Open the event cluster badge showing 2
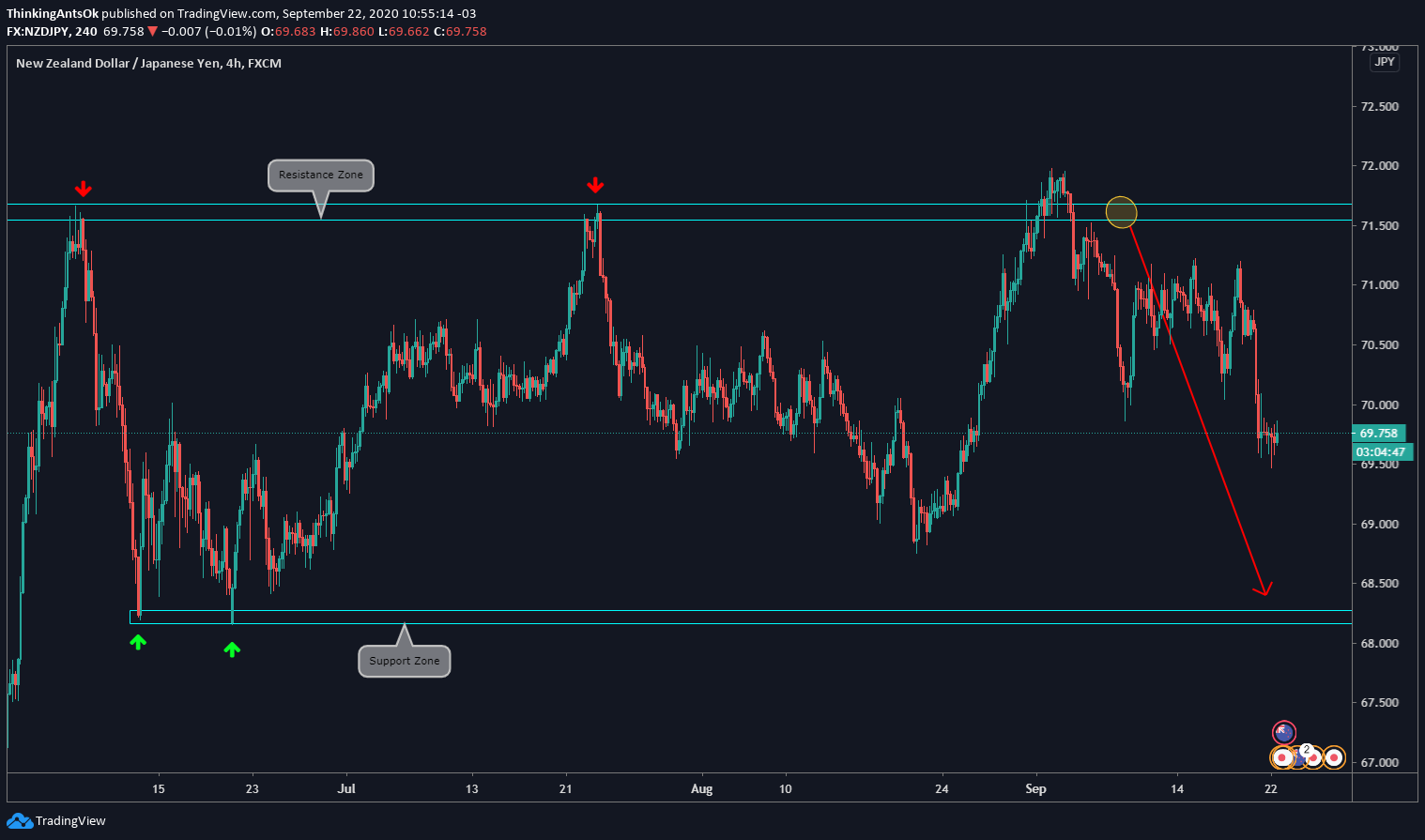 coord(1307,750)
